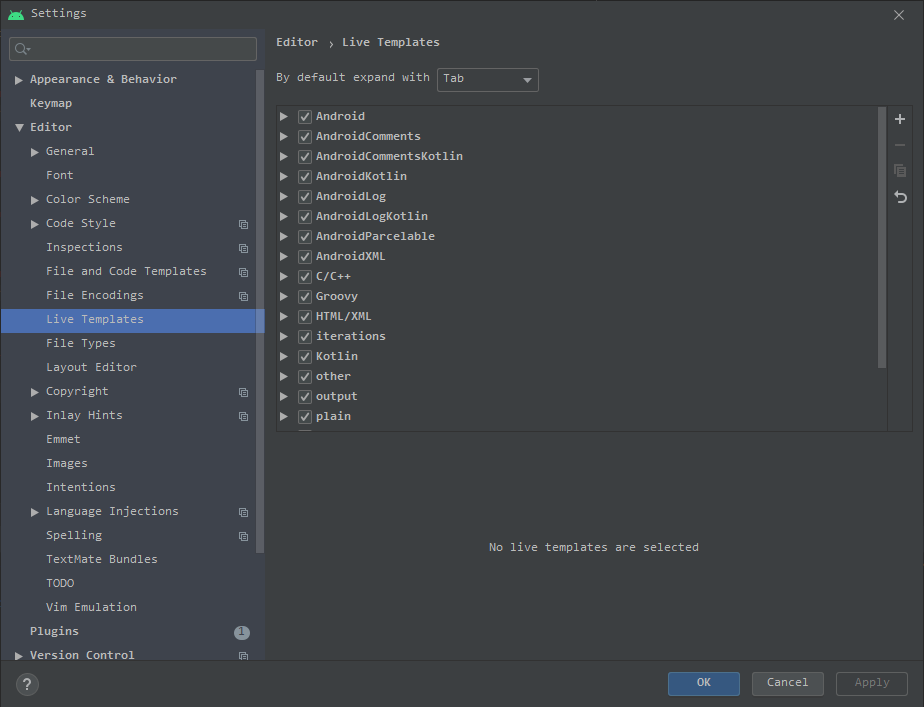Click the Remove template icon
This screenshot has width=924, height=707.
pos(899,145)
